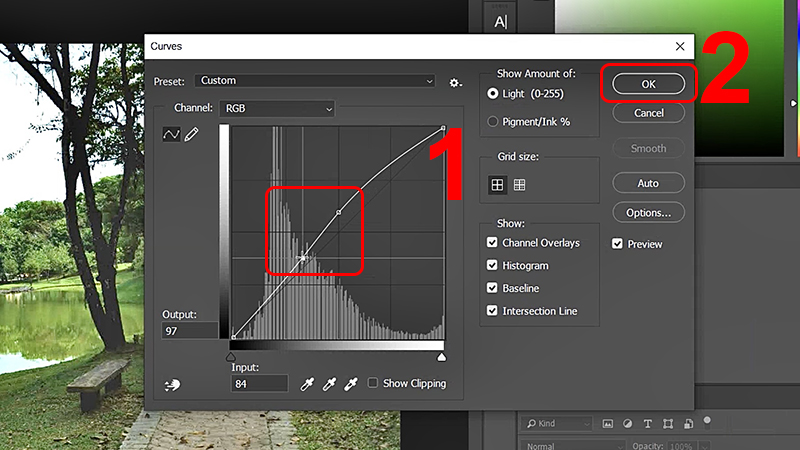Activate the on-image adjustment hand tool
The height and width of the screenshot is (450, 800).
[x=172, y=386]
